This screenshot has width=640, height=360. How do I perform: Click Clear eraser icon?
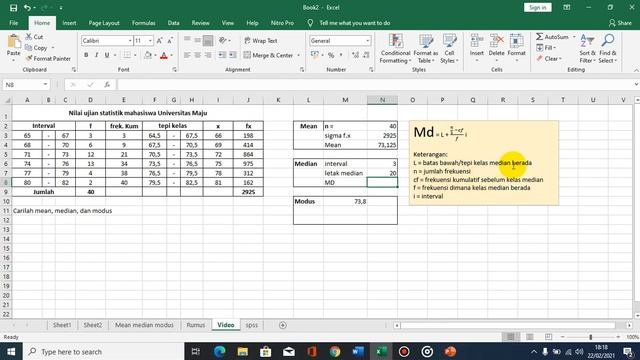[x=540, y=58]
